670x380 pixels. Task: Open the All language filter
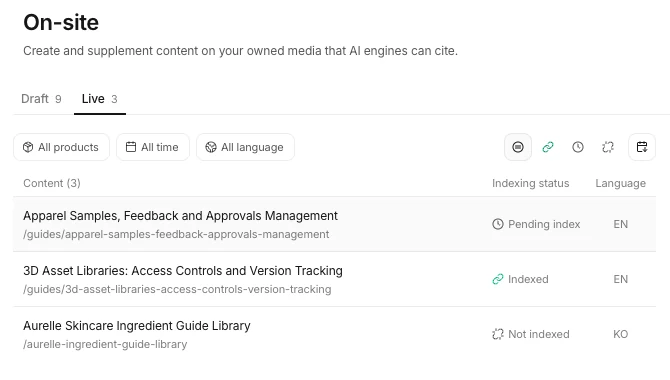point(245,147)
